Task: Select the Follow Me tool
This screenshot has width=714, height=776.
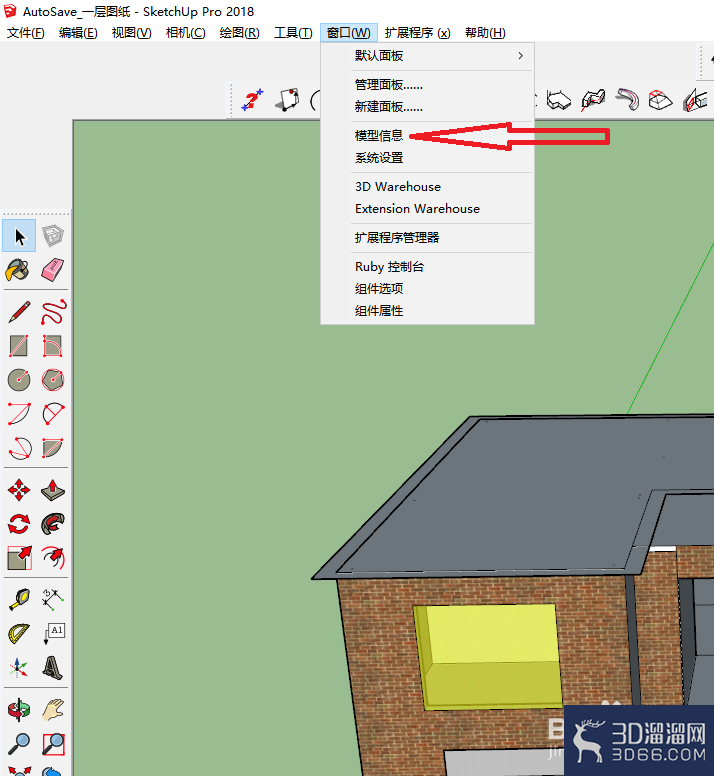Action: coord(52,524)
